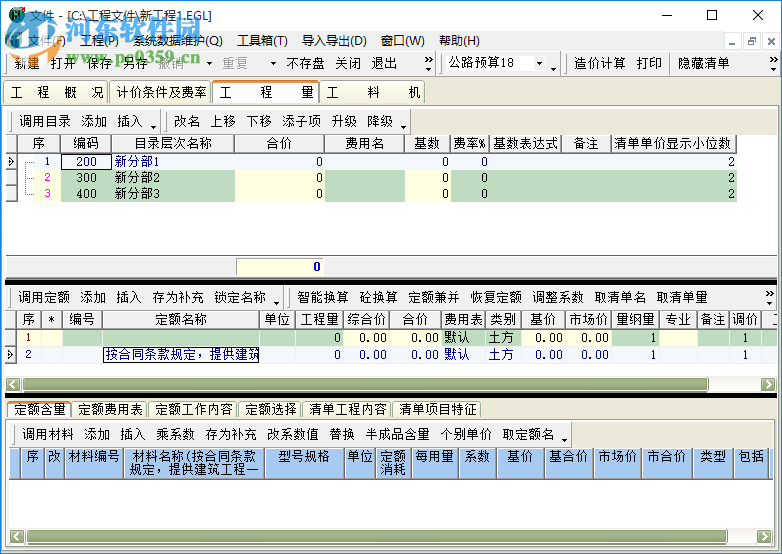Click the 按合同条款规定 quota name cell
Viewport: 782px width, 554px height.
tap(181, 355)
